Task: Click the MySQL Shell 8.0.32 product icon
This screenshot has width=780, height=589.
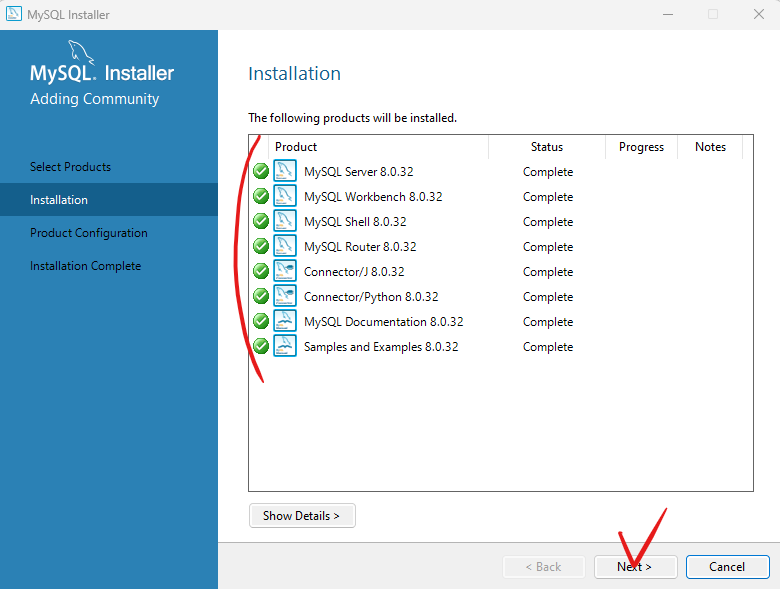Action: tap(285, 221)
